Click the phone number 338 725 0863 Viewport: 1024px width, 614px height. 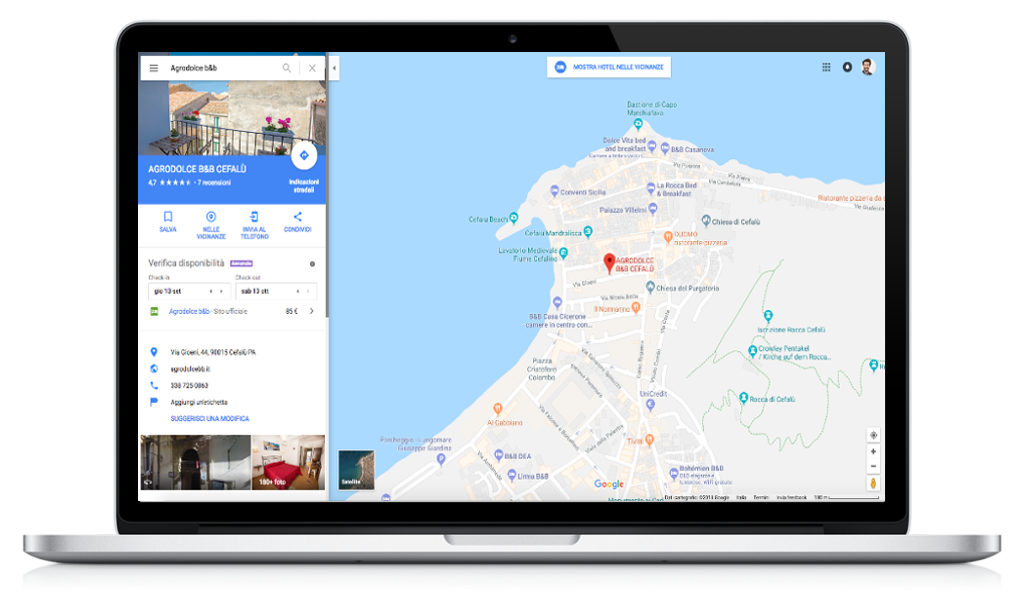click(x=189, y=385)
